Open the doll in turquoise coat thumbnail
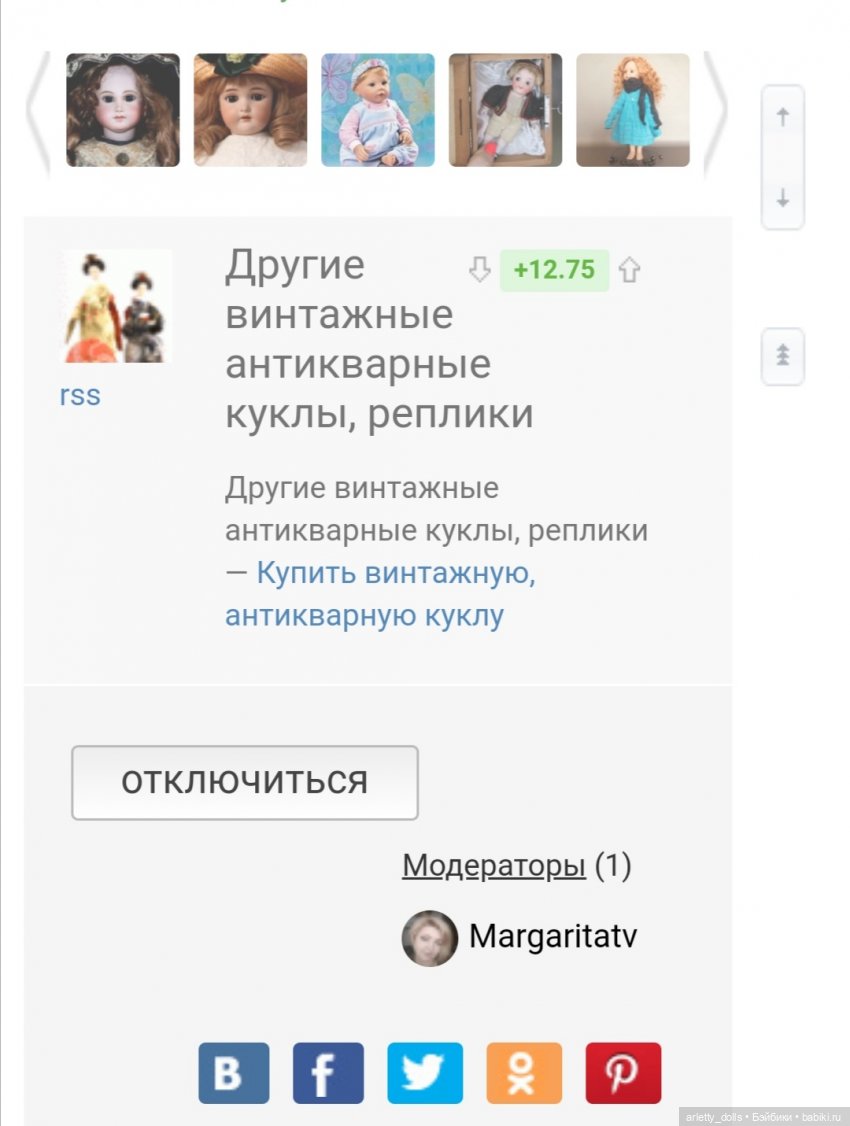The image size is (850, 1126). (x=633, y=110)
